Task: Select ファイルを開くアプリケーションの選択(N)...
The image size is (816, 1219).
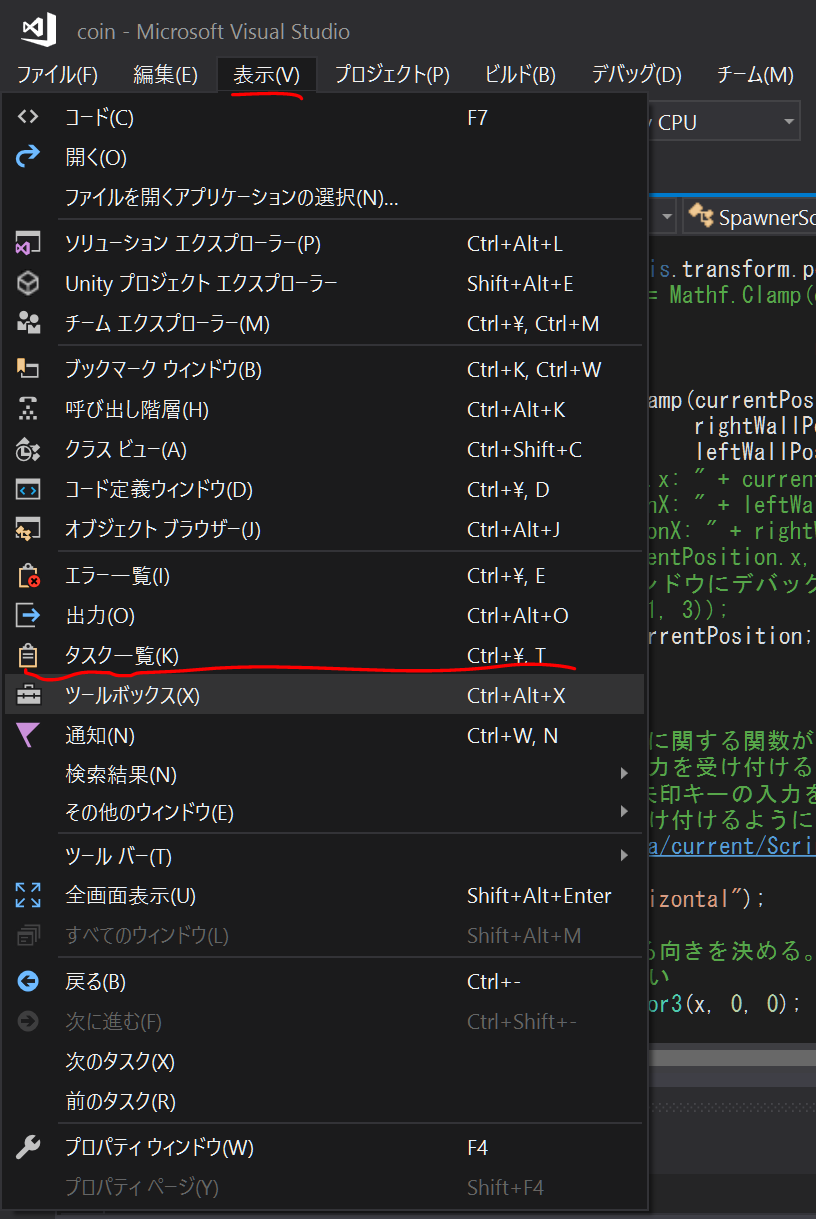Action: [x=324, y=197]
